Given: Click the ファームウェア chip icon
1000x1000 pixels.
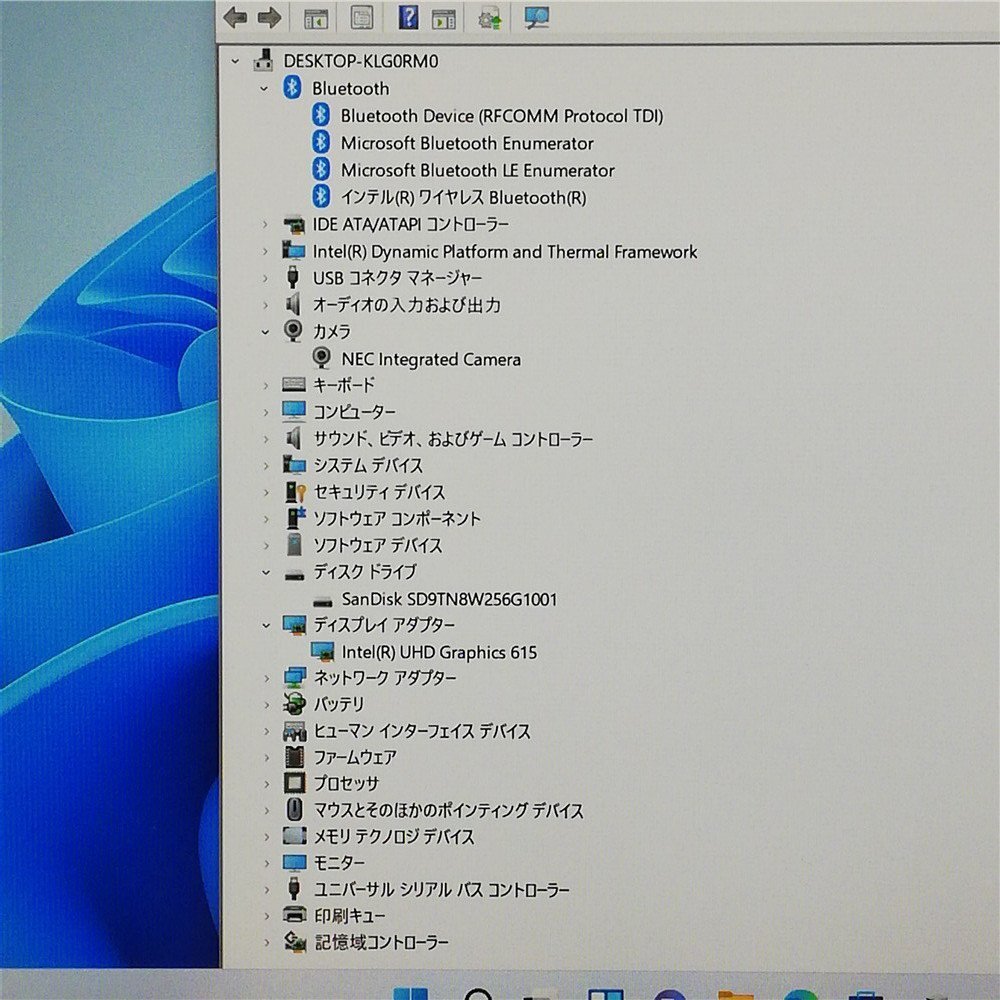Looking at the screenshot, I should [x=295, y=757].
